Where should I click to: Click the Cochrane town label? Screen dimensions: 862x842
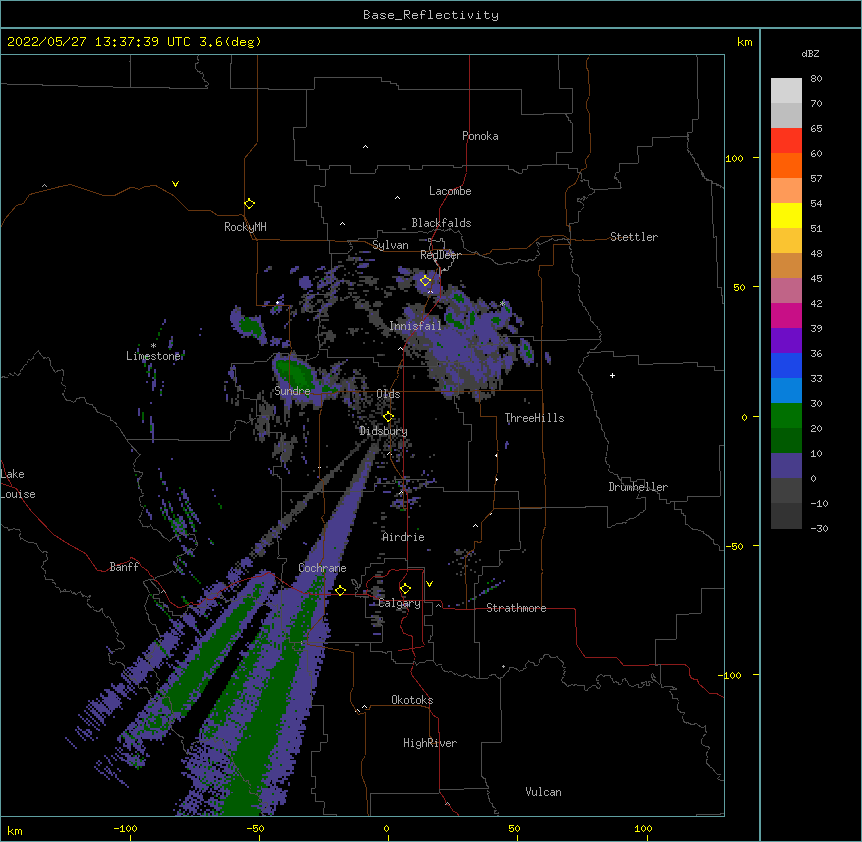click(322, 568)
